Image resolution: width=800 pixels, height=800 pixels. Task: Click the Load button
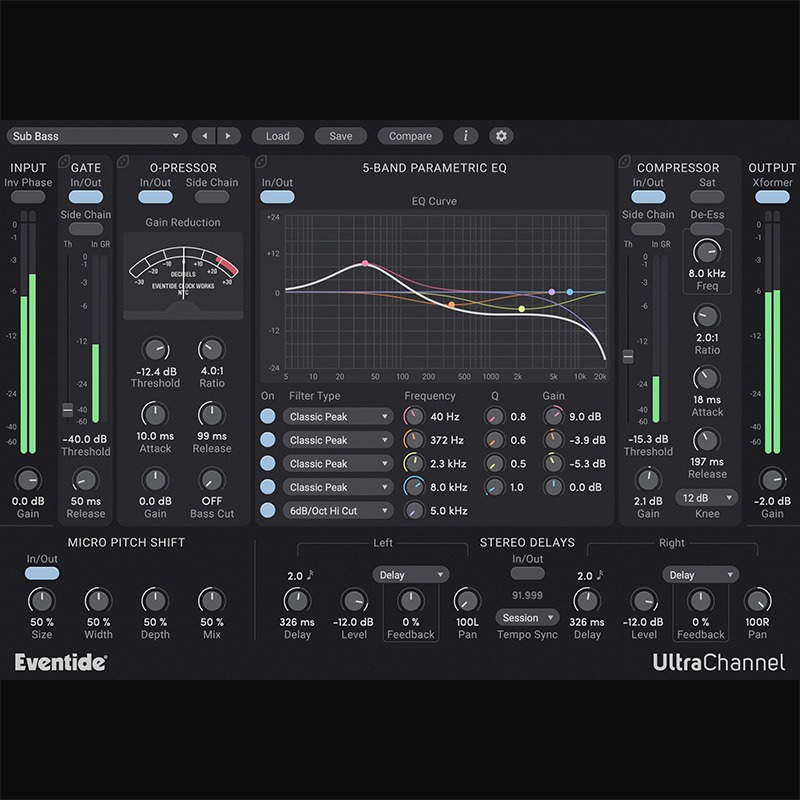(278, 136)
